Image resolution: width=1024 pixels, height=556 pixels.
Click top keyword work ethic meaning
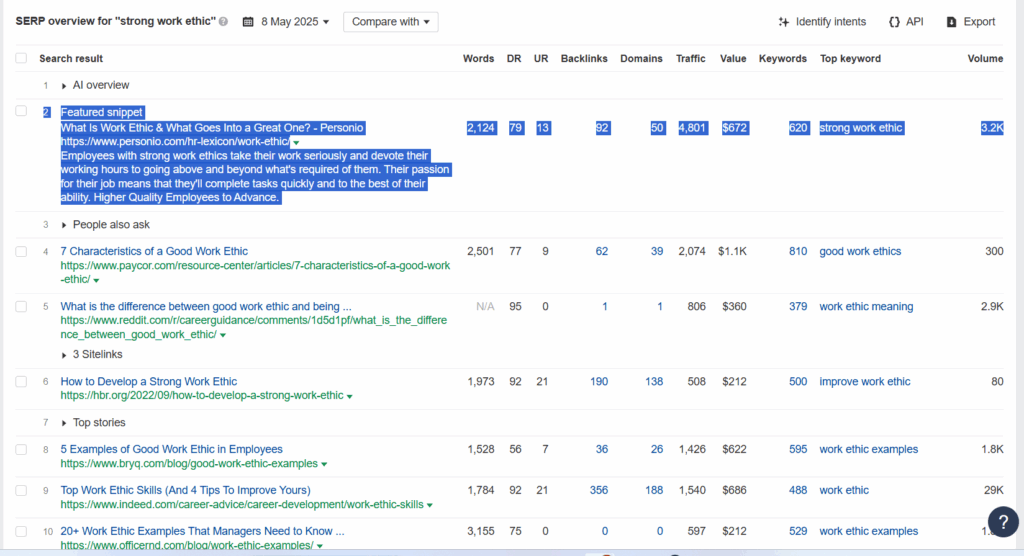[x=867, y=306]
